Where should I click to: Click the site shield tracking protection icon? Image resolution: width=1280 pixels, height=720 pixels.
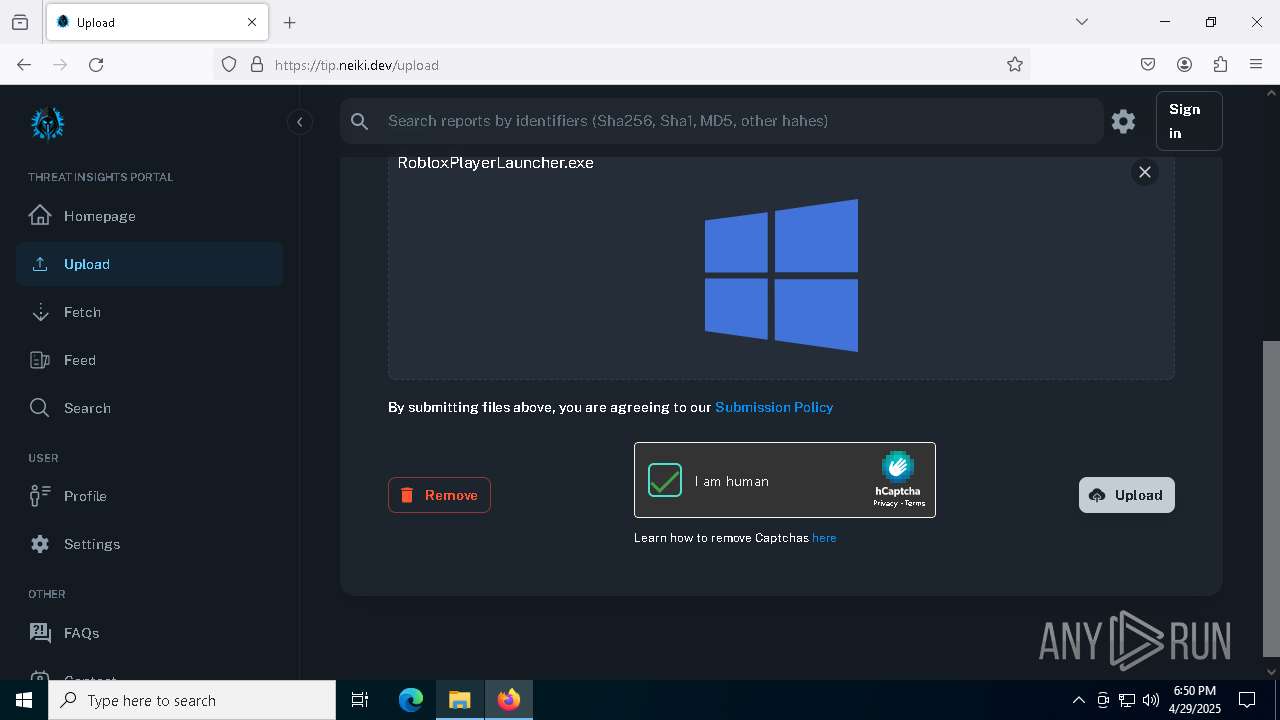coord(229,64)
